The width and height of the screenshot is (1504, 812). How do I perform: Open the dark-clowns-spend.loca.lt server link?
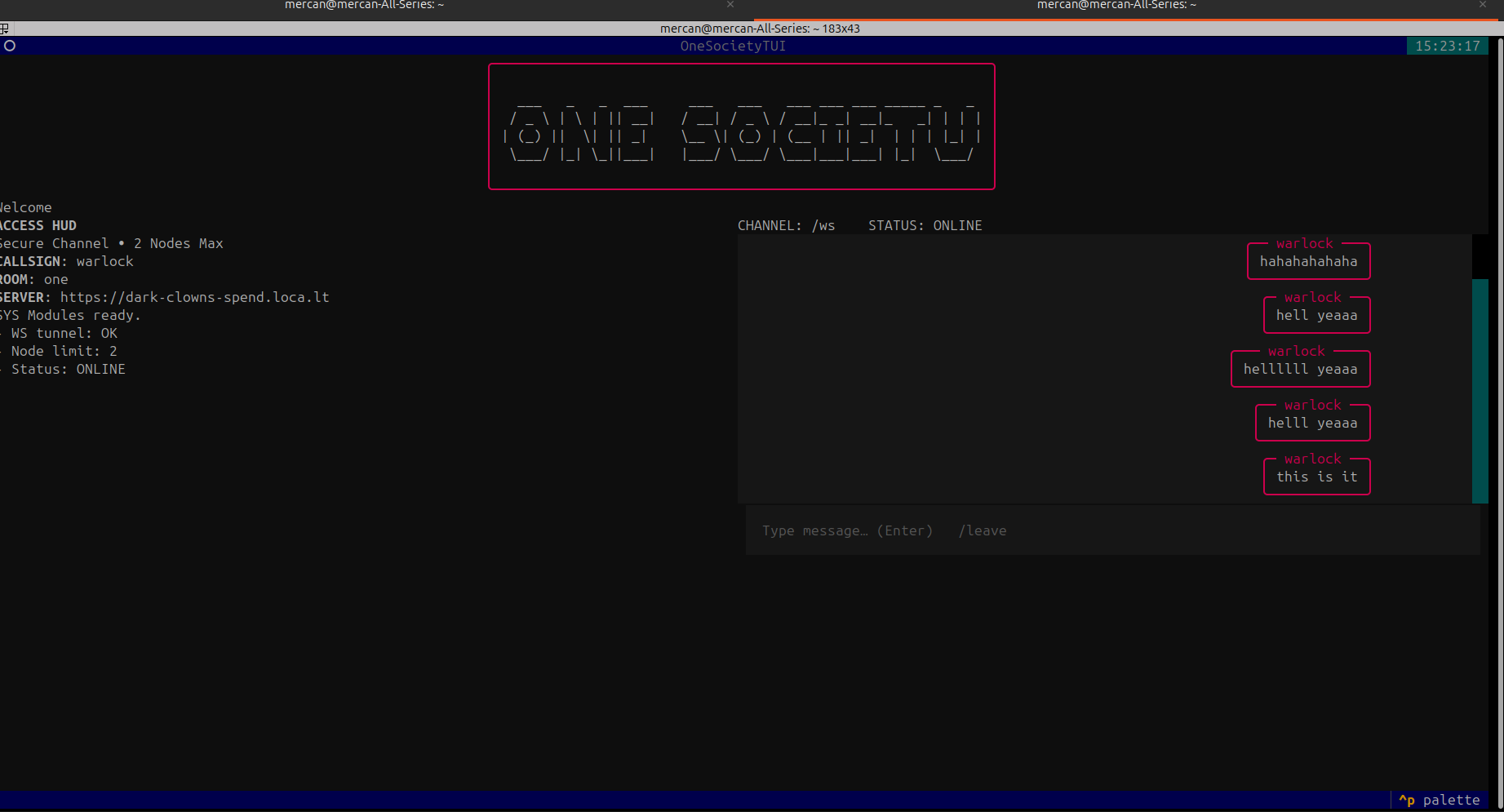194,297
